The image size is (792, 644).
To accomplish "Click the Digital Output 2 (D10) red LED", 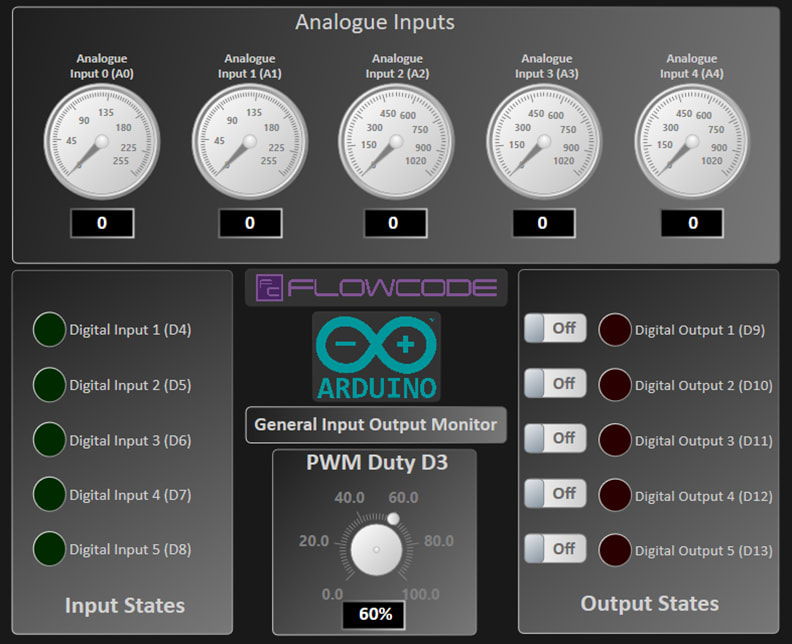I will tap(615, 385).
